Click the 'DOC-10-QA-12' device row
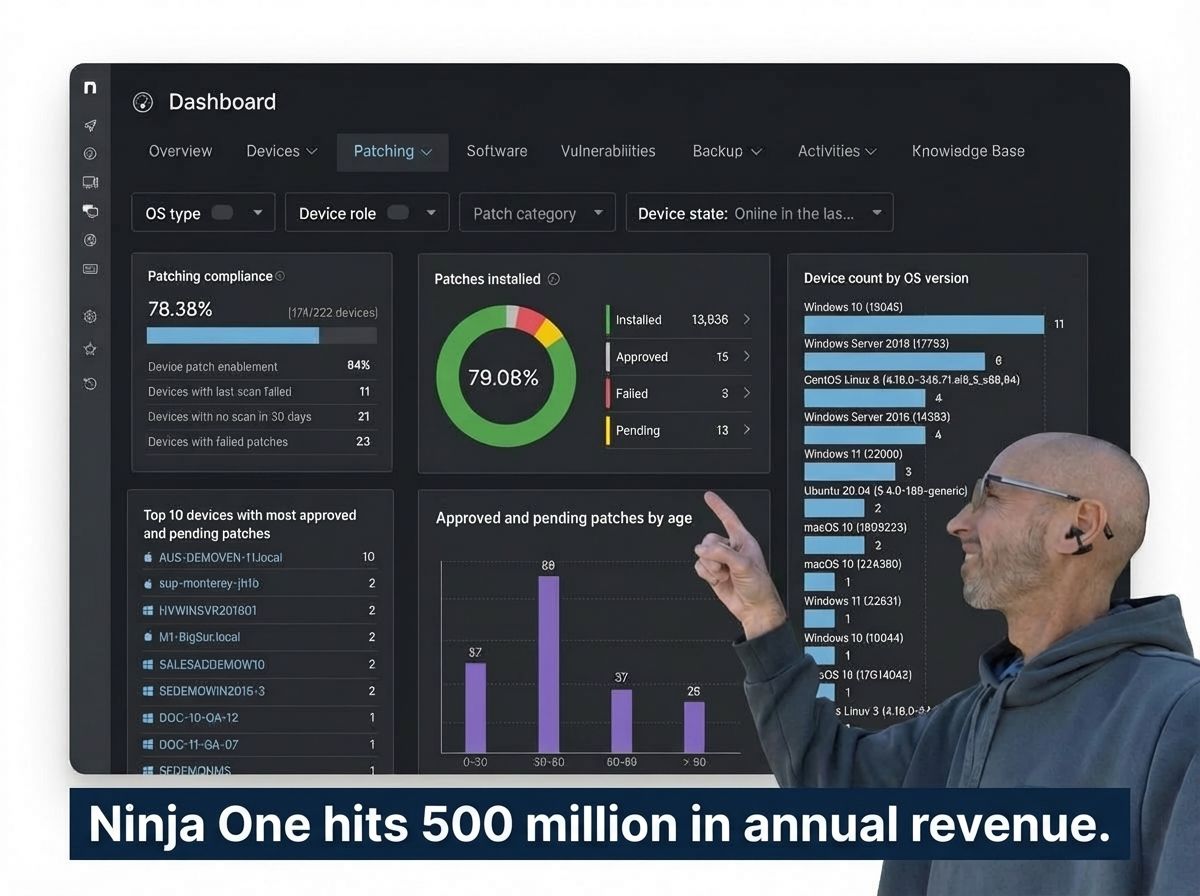This screenshot has height=896, width=1200. click(x=260, y=718)
